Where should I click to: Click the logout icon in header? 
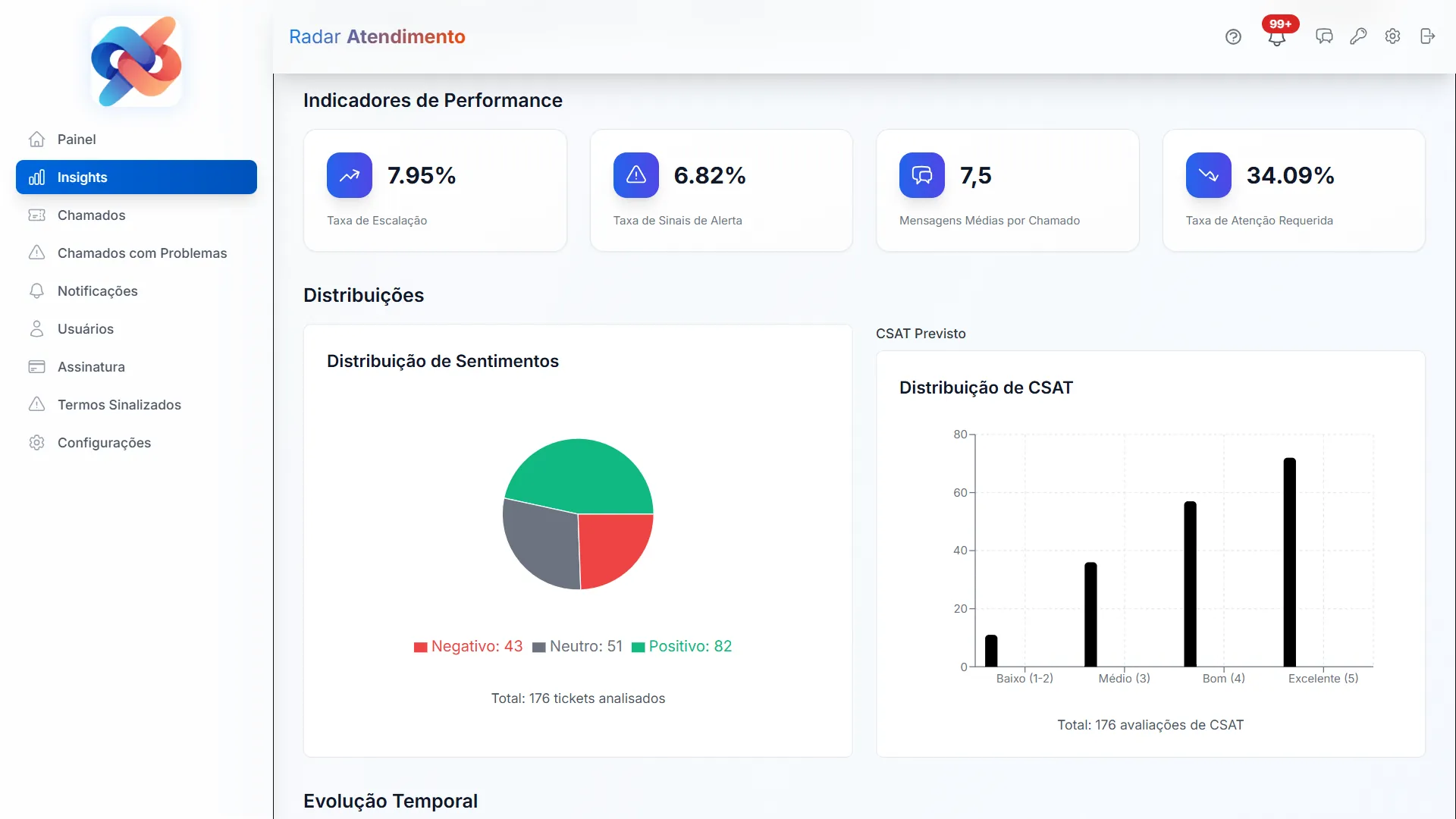click(x=1427, y=36)
